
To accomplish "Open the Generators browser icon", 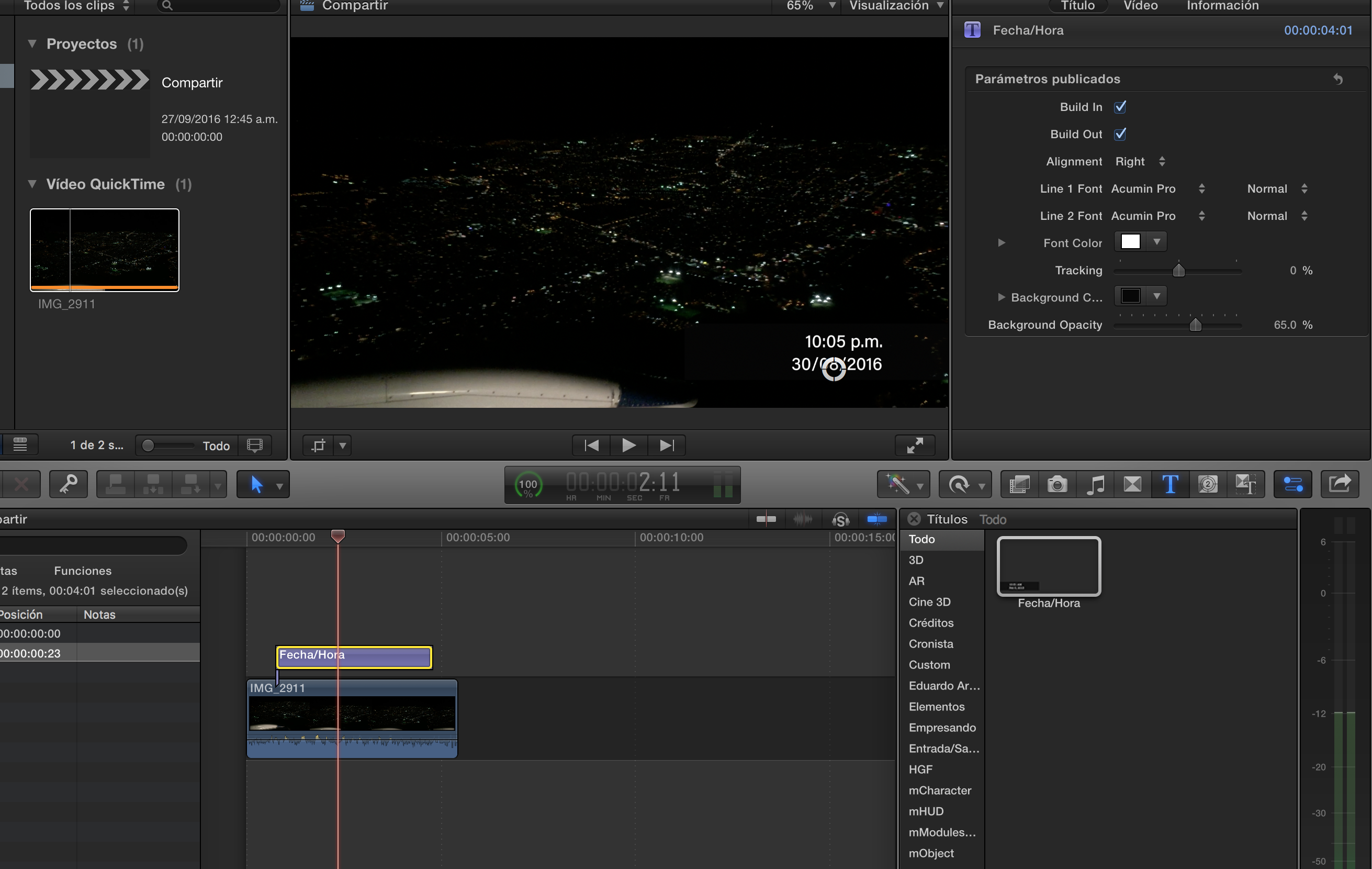I will pyautogui.click(x=1207, y=484).
